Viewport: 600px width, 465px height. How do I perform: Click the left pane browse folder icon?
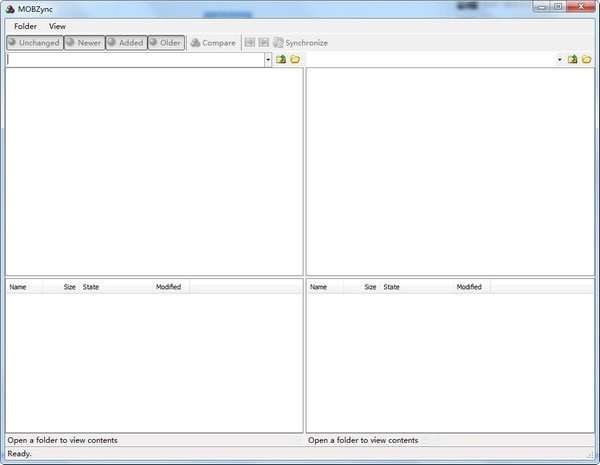click(x=295, y=59)
